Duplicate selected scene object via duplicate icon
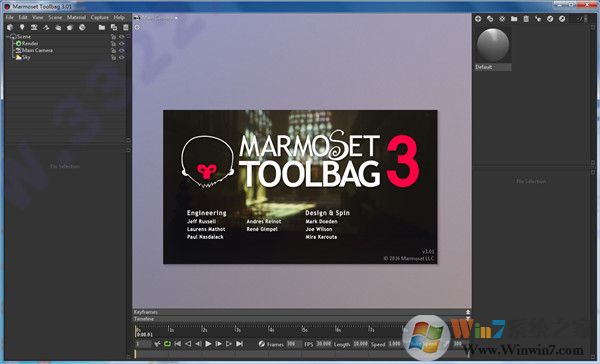Image resolution: width=600 pixels, height=364 pixels. coord(114,28)
